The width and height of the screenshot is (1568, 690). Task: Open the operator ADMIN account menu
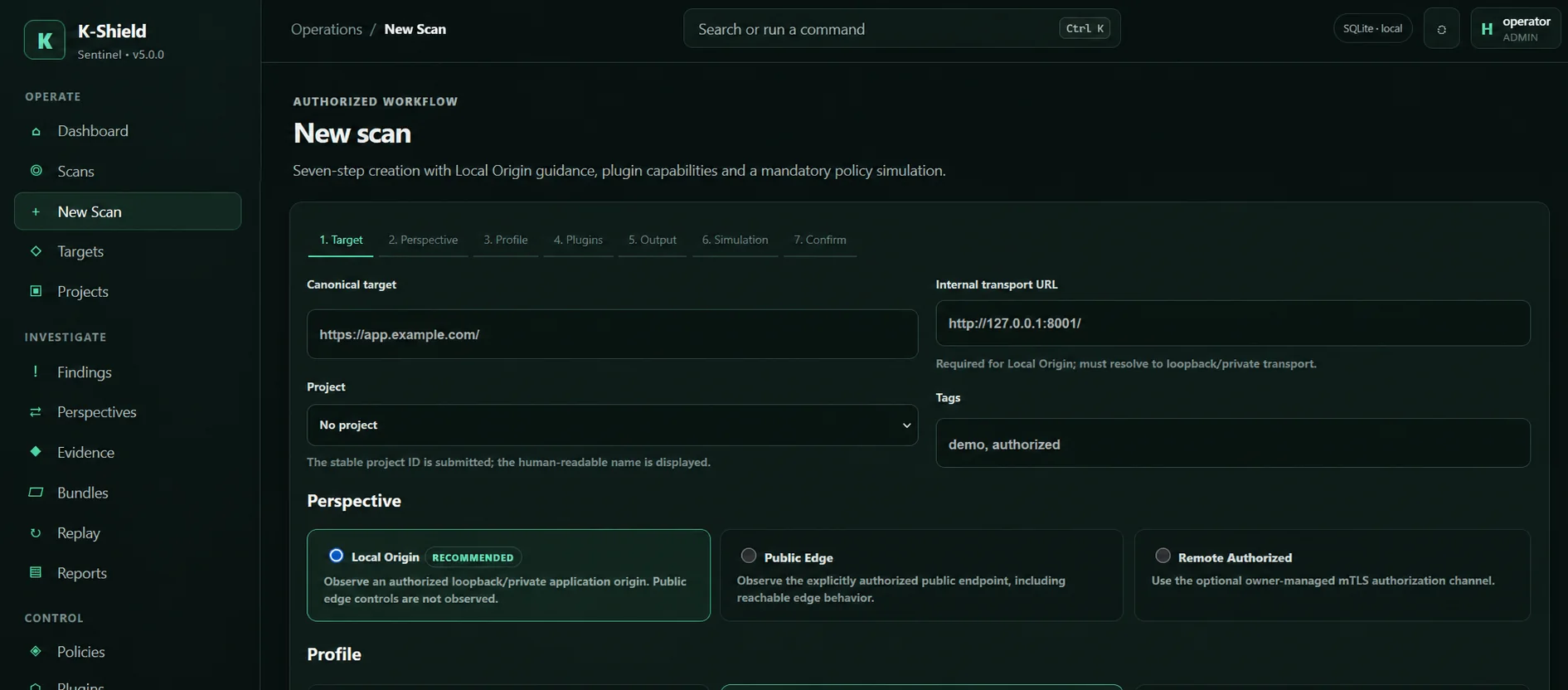(x=1515, y=29)
